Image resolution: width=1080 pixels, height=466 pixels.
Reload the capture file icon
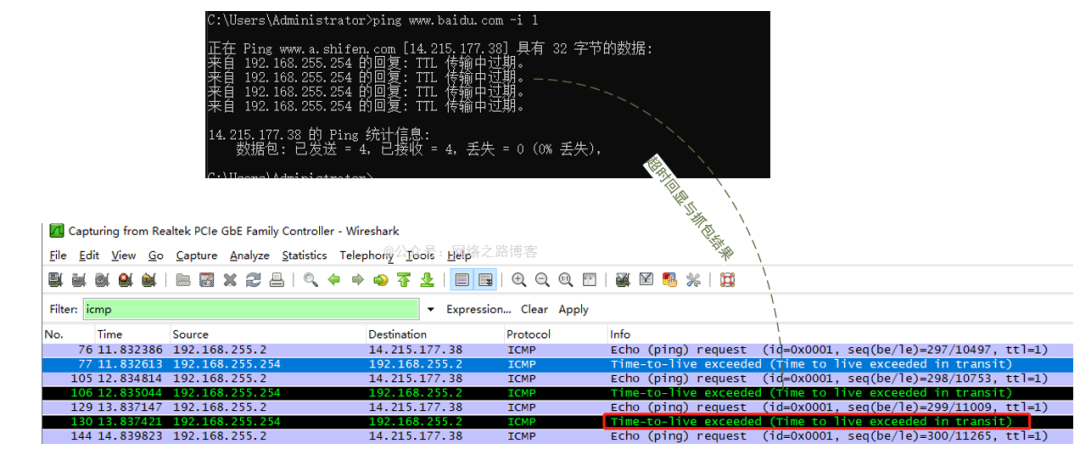[253, 279]
